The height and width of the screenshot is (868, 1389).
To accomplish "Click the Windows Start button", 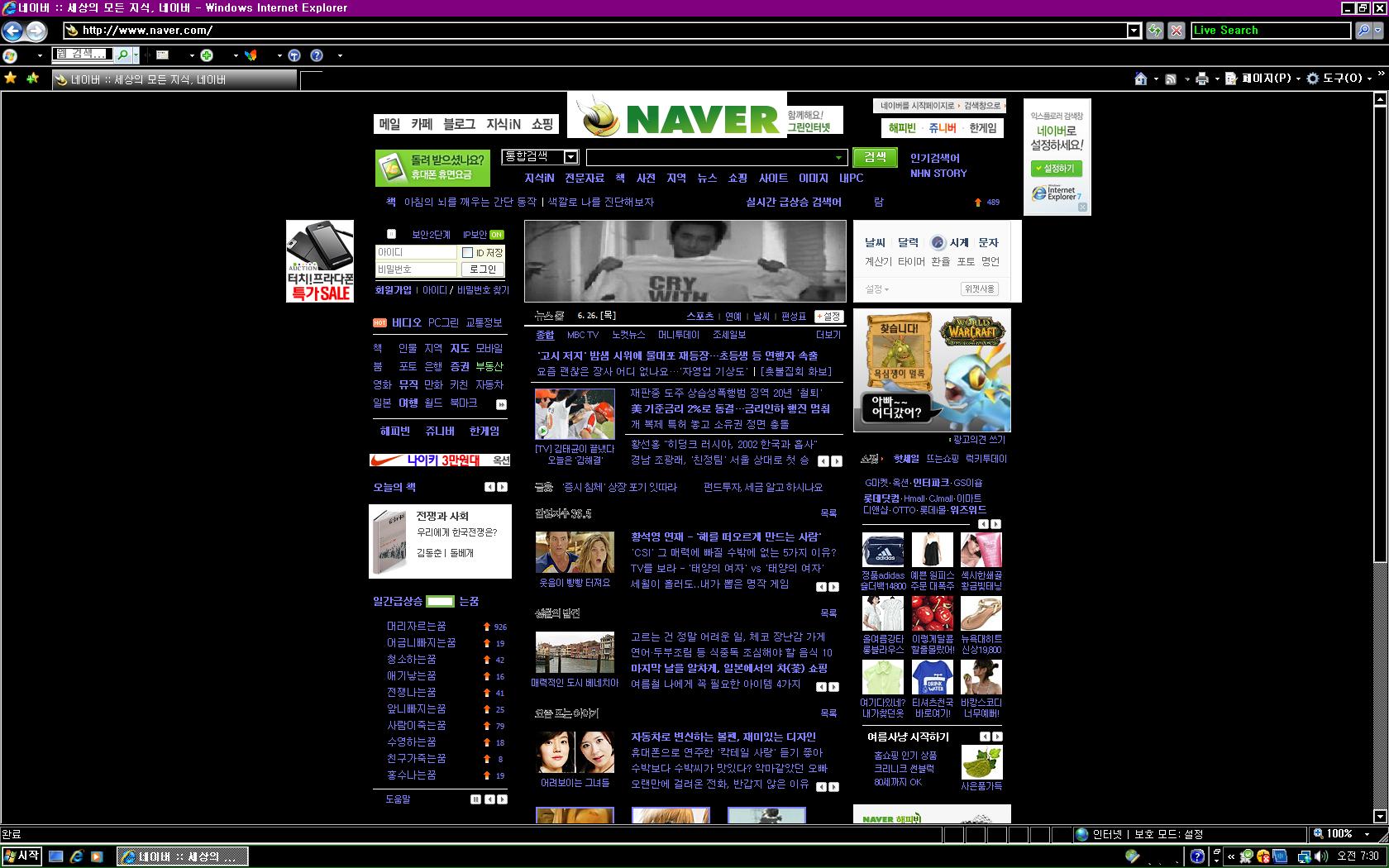I will tap(21, 856).
